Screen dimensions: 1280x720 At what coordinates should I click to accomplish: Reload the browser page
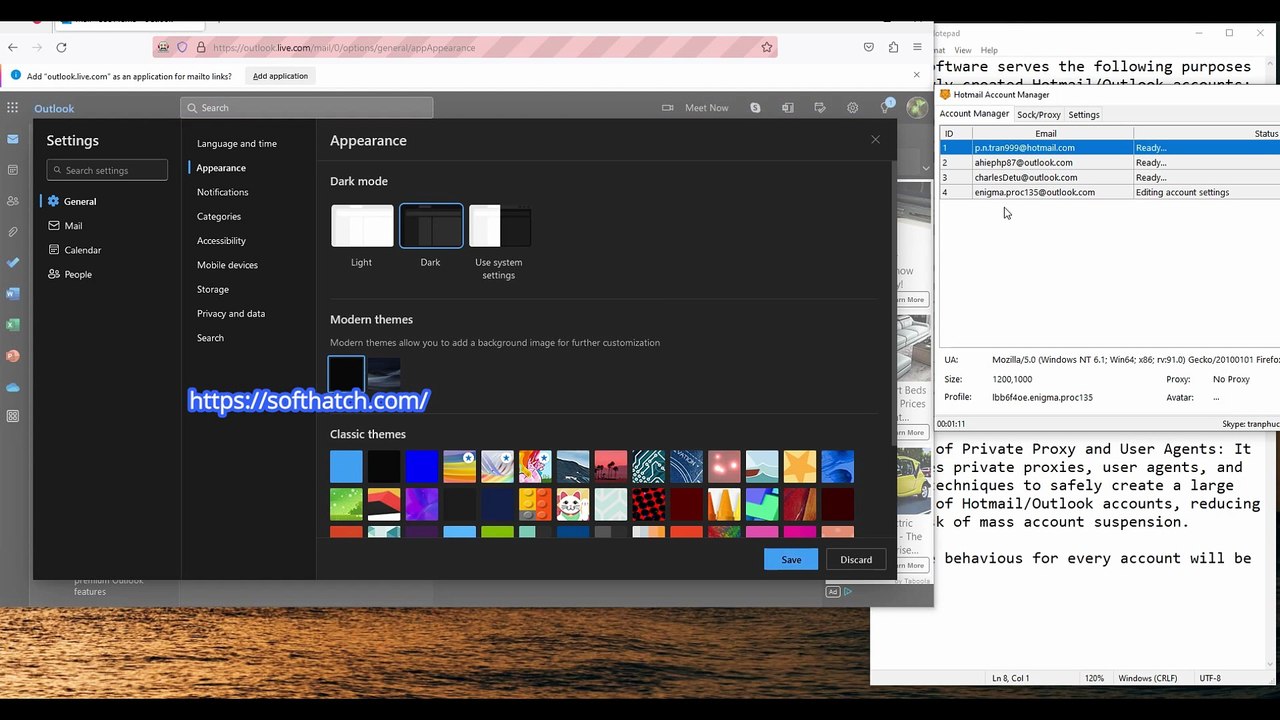pyautogui.click(x=62, y=47)
